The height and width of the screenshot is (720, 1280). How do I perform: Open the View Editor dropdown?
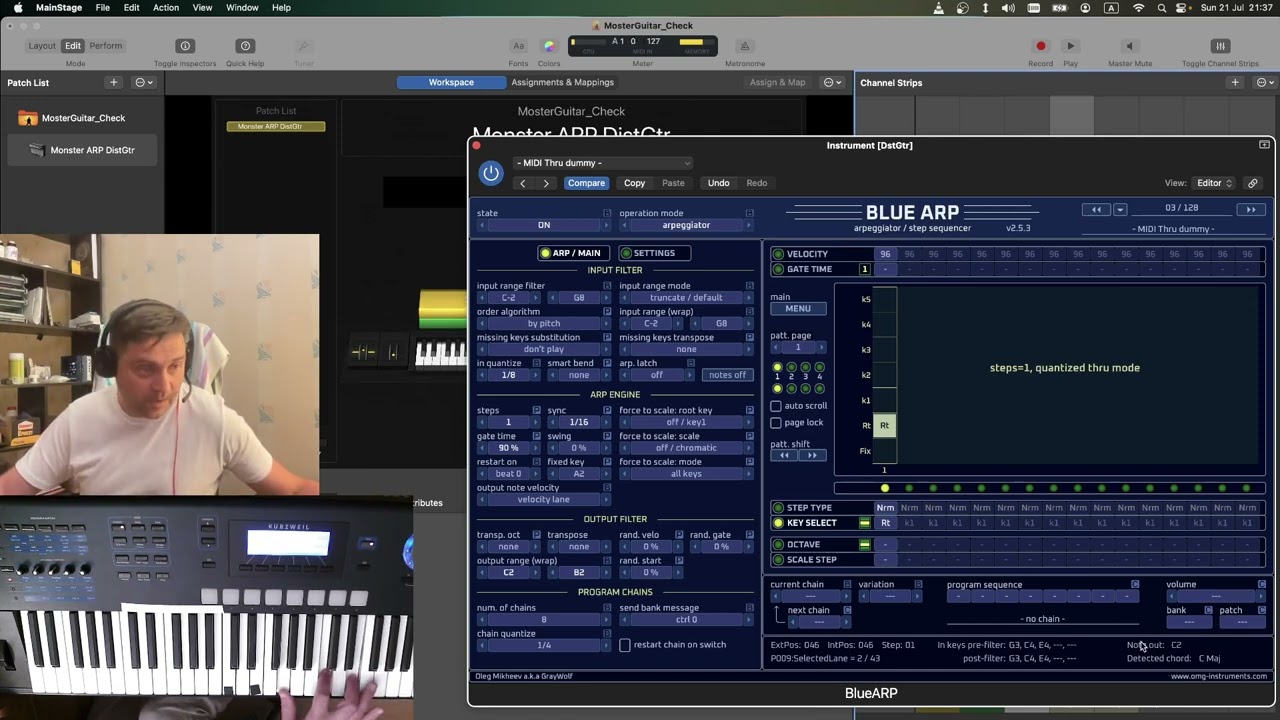tap(1214, 183)
